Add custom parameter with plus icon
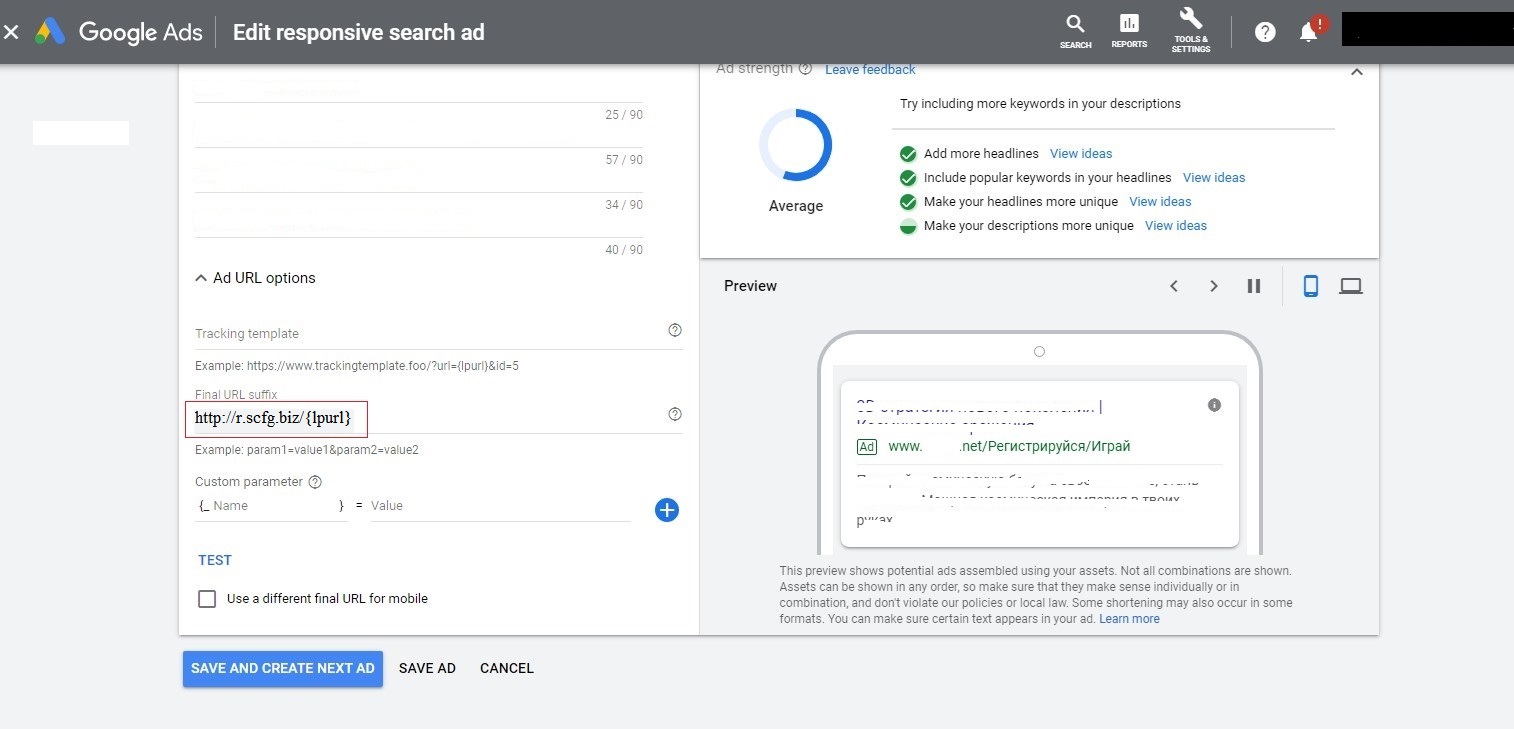 [667, 510]
